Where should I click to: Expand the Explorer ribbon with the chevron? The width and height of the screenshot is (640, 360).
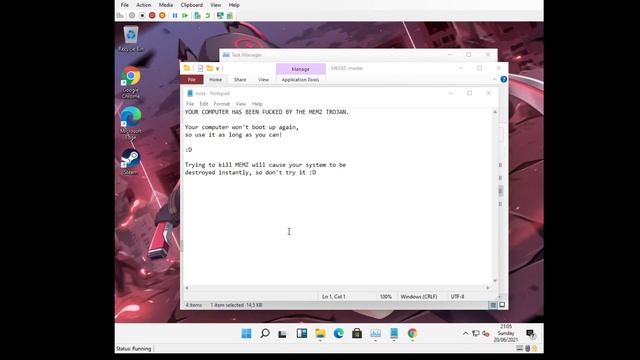pos(495,79)
